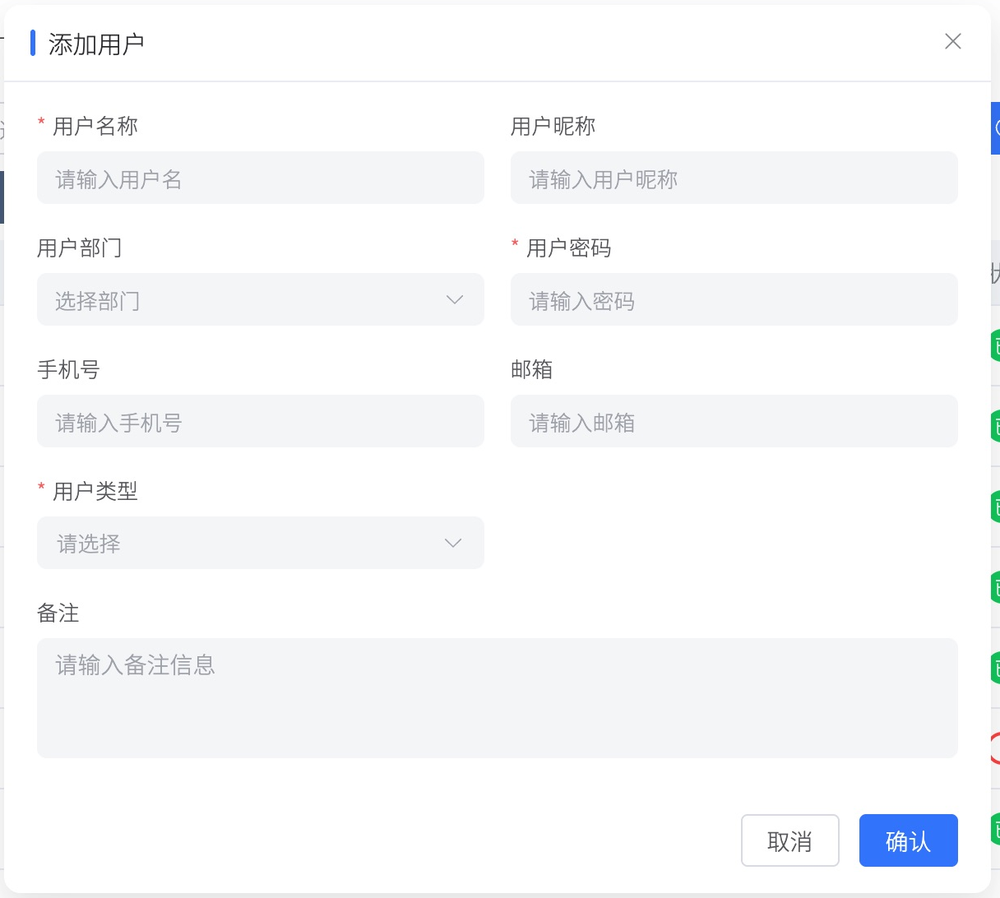
Task: Click the 取消 cancel button
Action: (x=790, y=841)
